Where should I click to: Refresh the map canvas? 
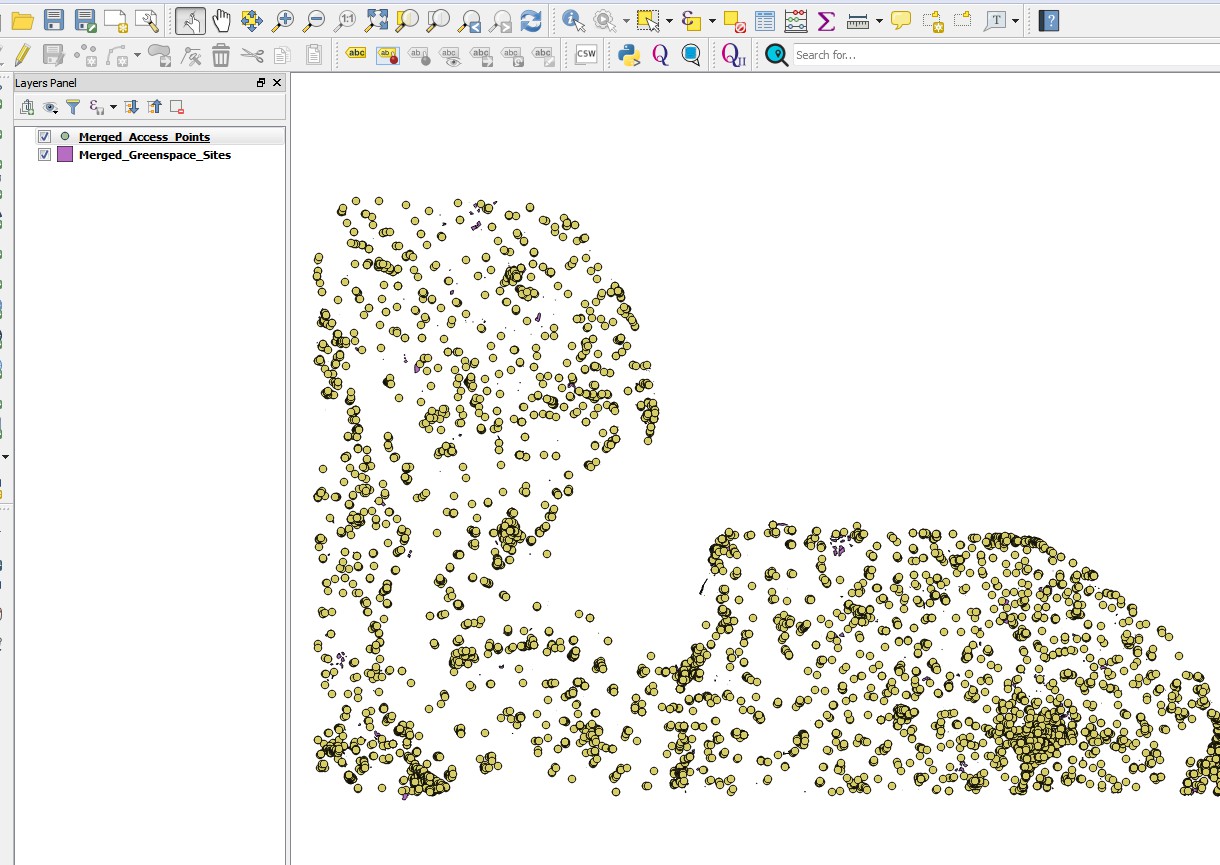pyautogui.click(x=532, y=20)
